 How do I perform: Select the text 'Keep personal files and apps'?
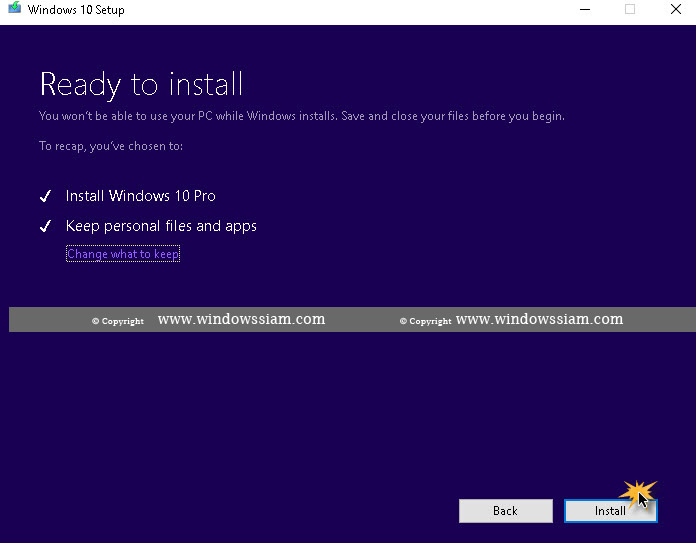[x=161, y=226]
